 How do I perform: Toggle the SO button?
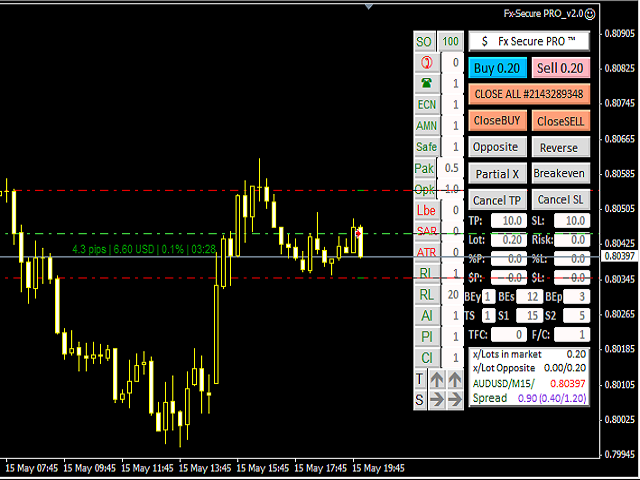tap(424, 42)
